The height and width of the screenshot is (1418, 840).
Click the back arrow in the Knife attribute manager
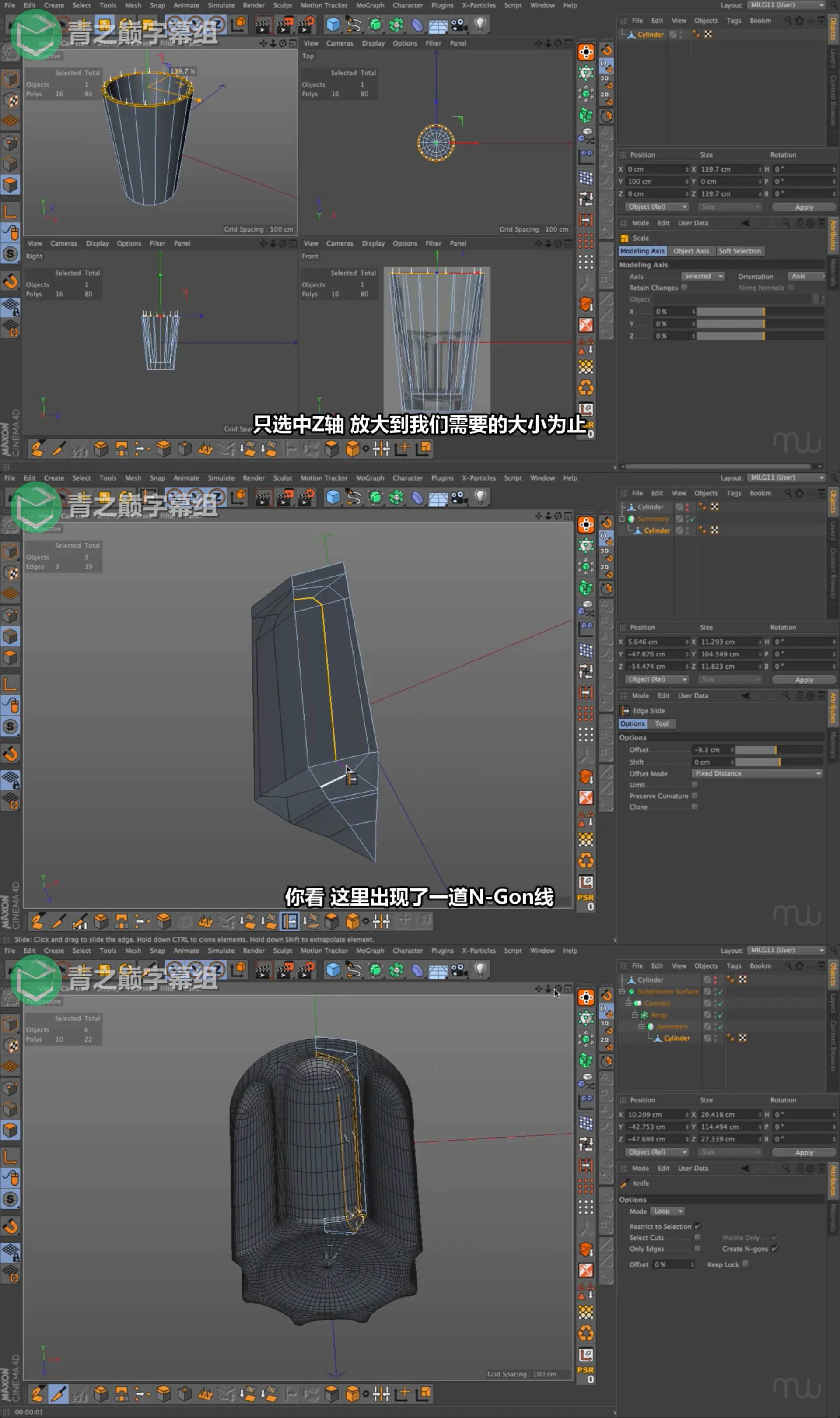(x=745, y=1169)
